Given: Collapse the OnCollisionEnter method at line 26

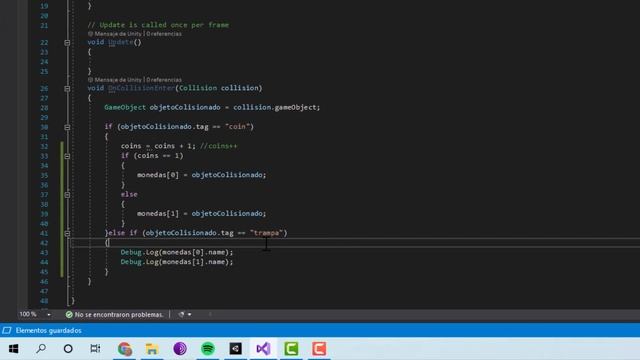Looking at the screenshot, I should tap(67, 89).
